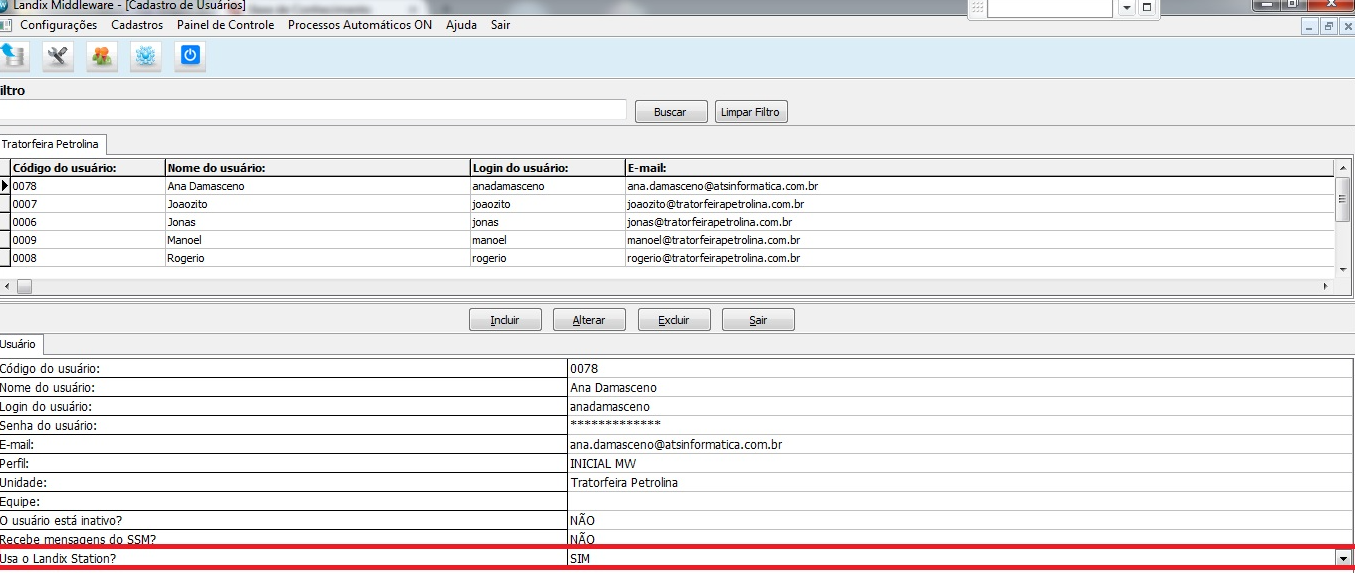Click the O usuário está inativo value NÃO

click(x=960, y=520)
